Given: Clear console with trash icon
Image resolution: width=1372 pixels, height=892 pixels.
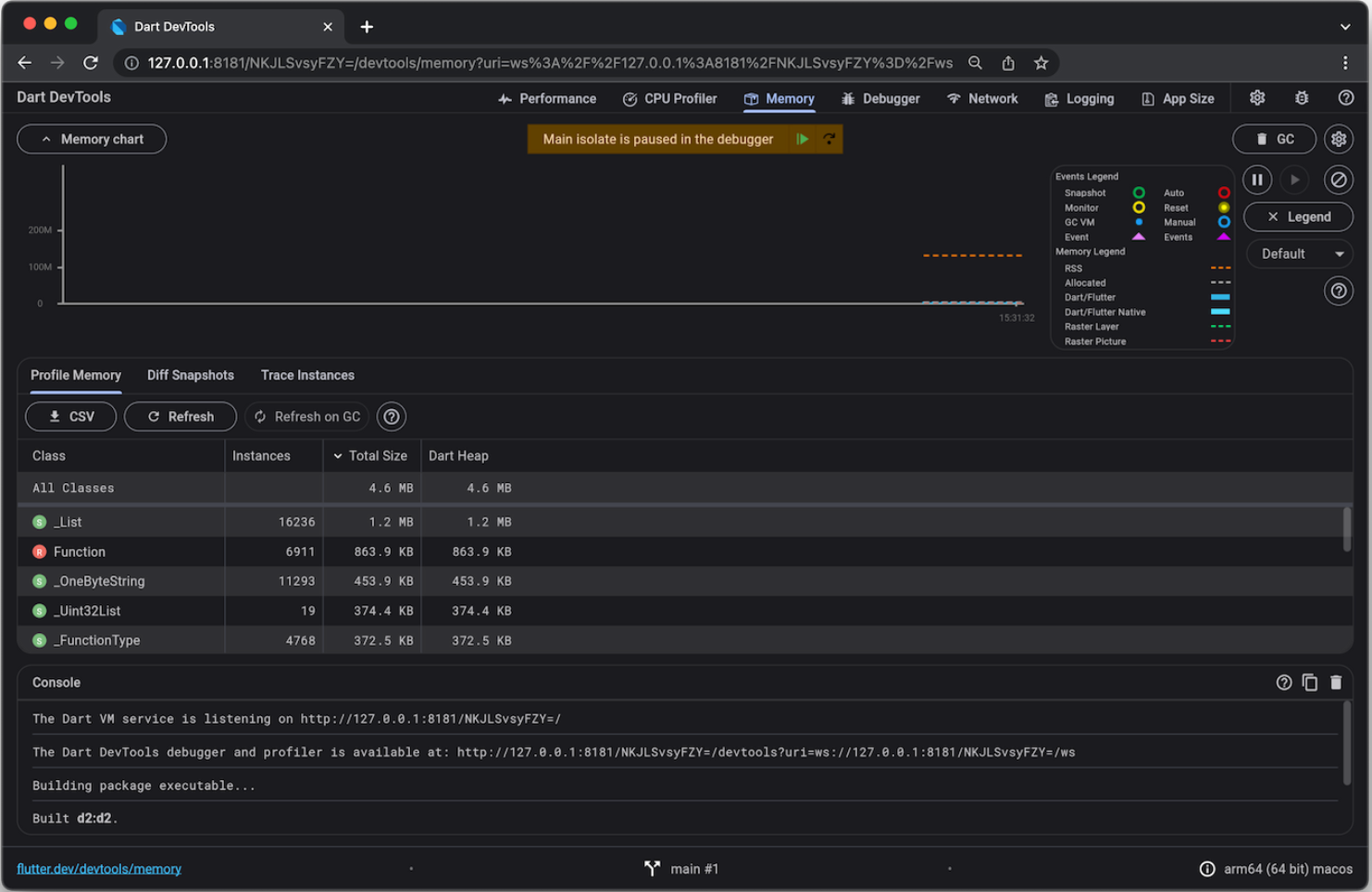Looking at the screenshot, I should (x=1336, y=682).
